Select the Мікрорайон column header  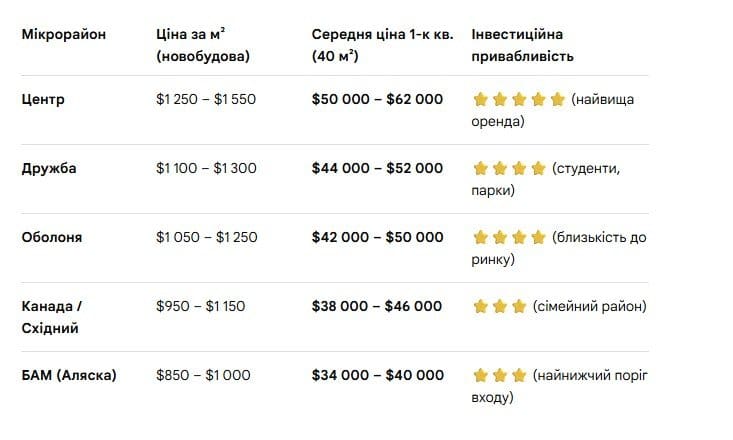click(63, 34)
